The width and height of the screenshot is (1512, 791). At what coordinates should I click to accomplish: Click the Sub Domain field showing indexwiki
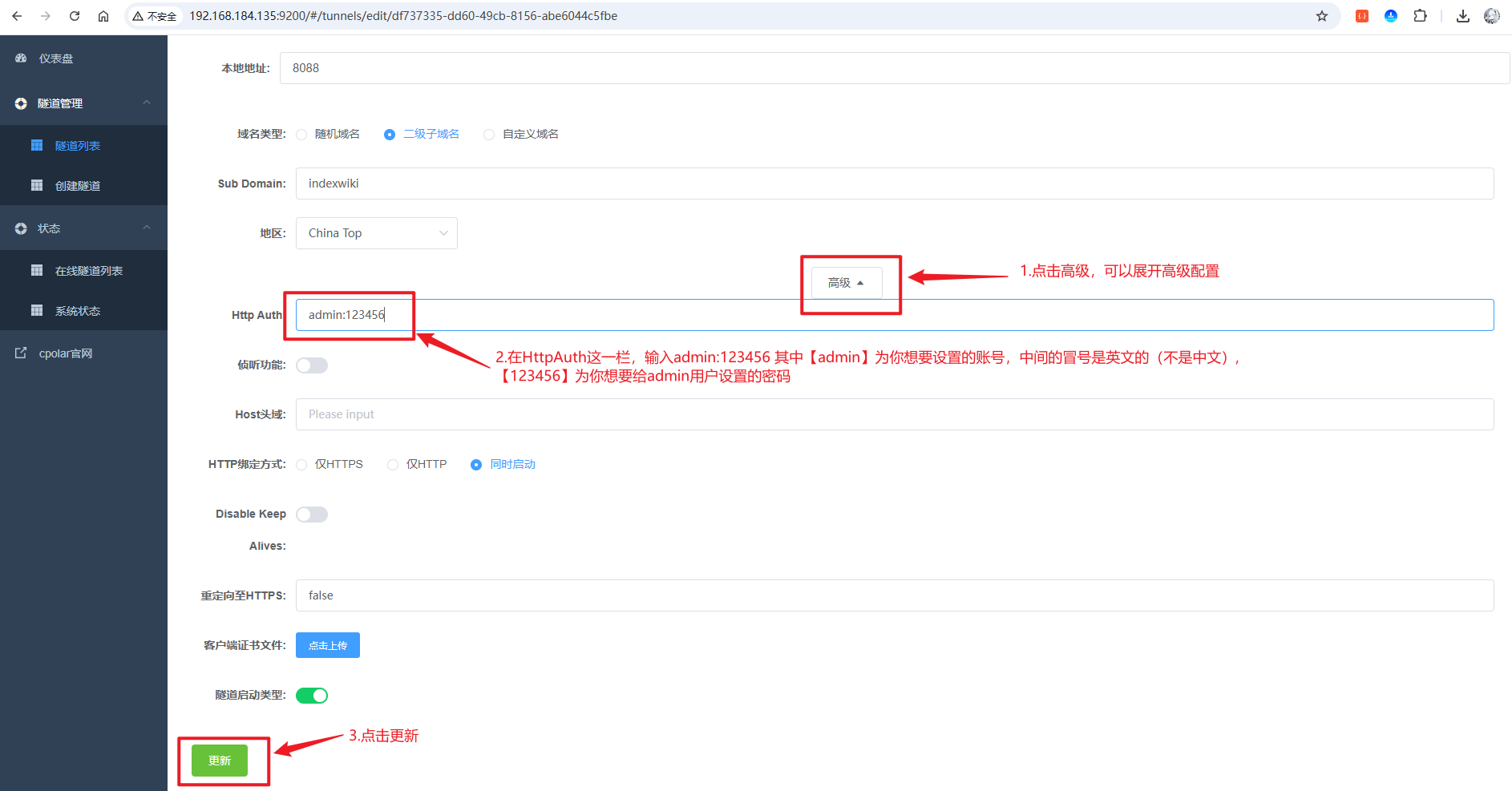895,184
